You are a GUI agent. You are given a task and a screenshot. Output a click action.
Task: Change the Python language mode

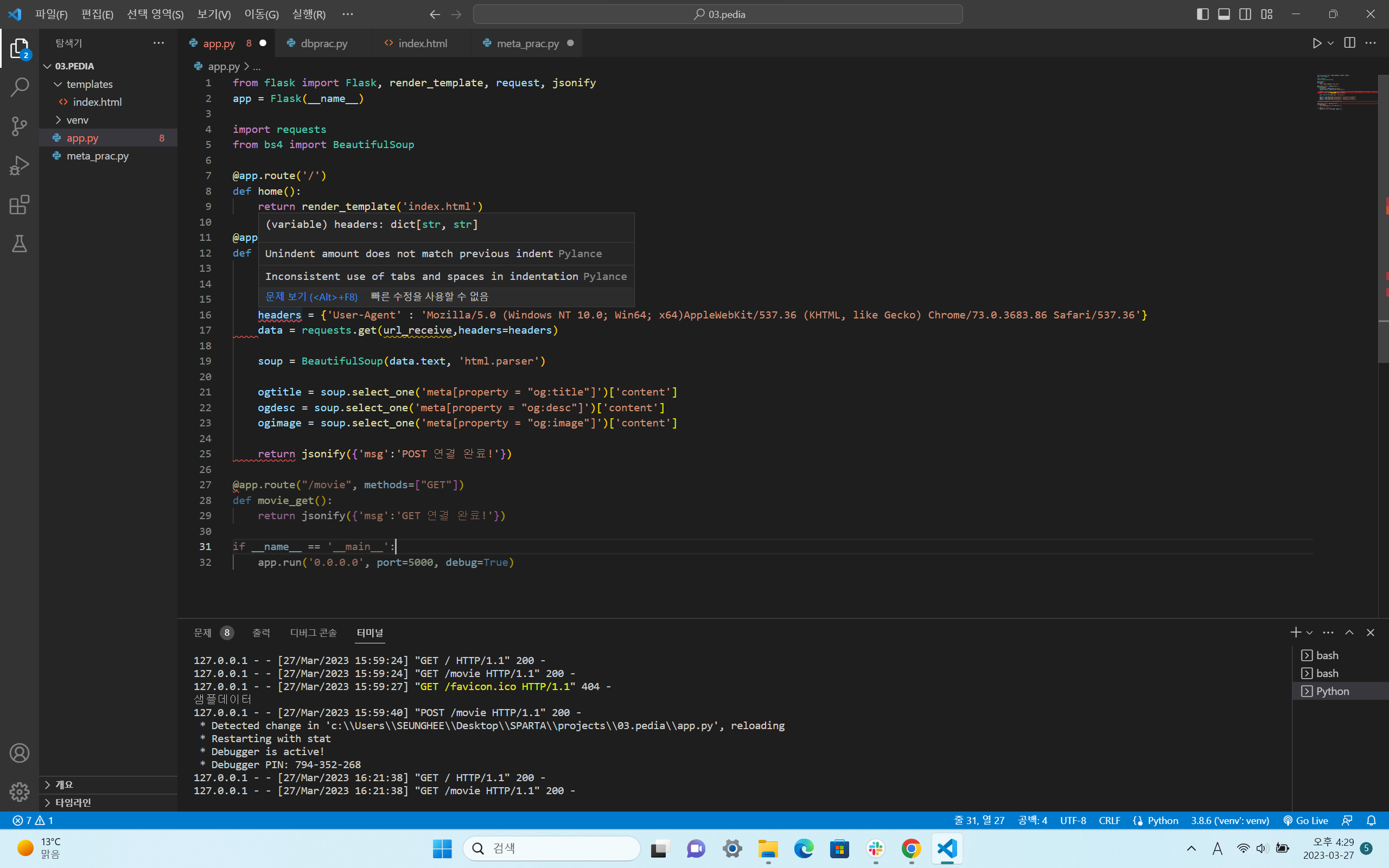pyautogui.click(x=1163, y=820)
